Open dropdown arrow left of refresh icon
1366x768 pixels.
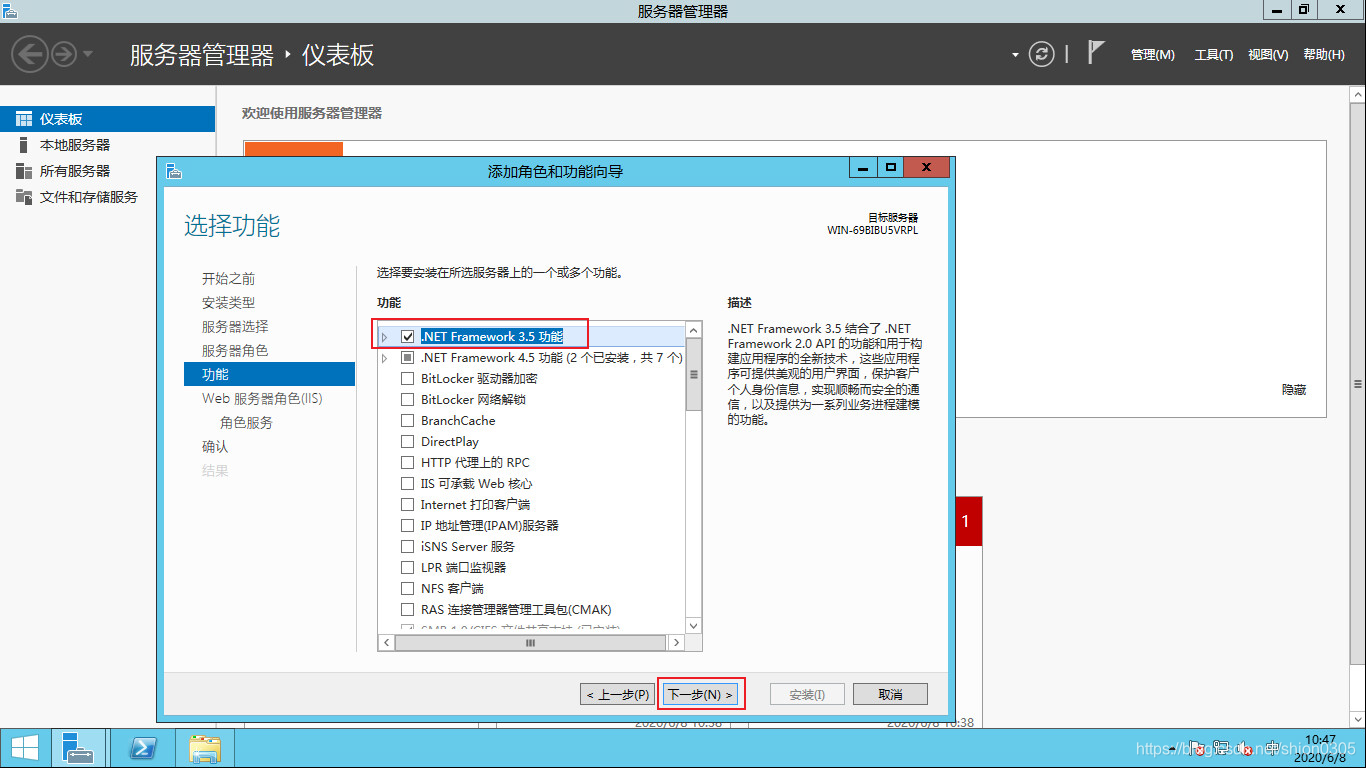1015,55
